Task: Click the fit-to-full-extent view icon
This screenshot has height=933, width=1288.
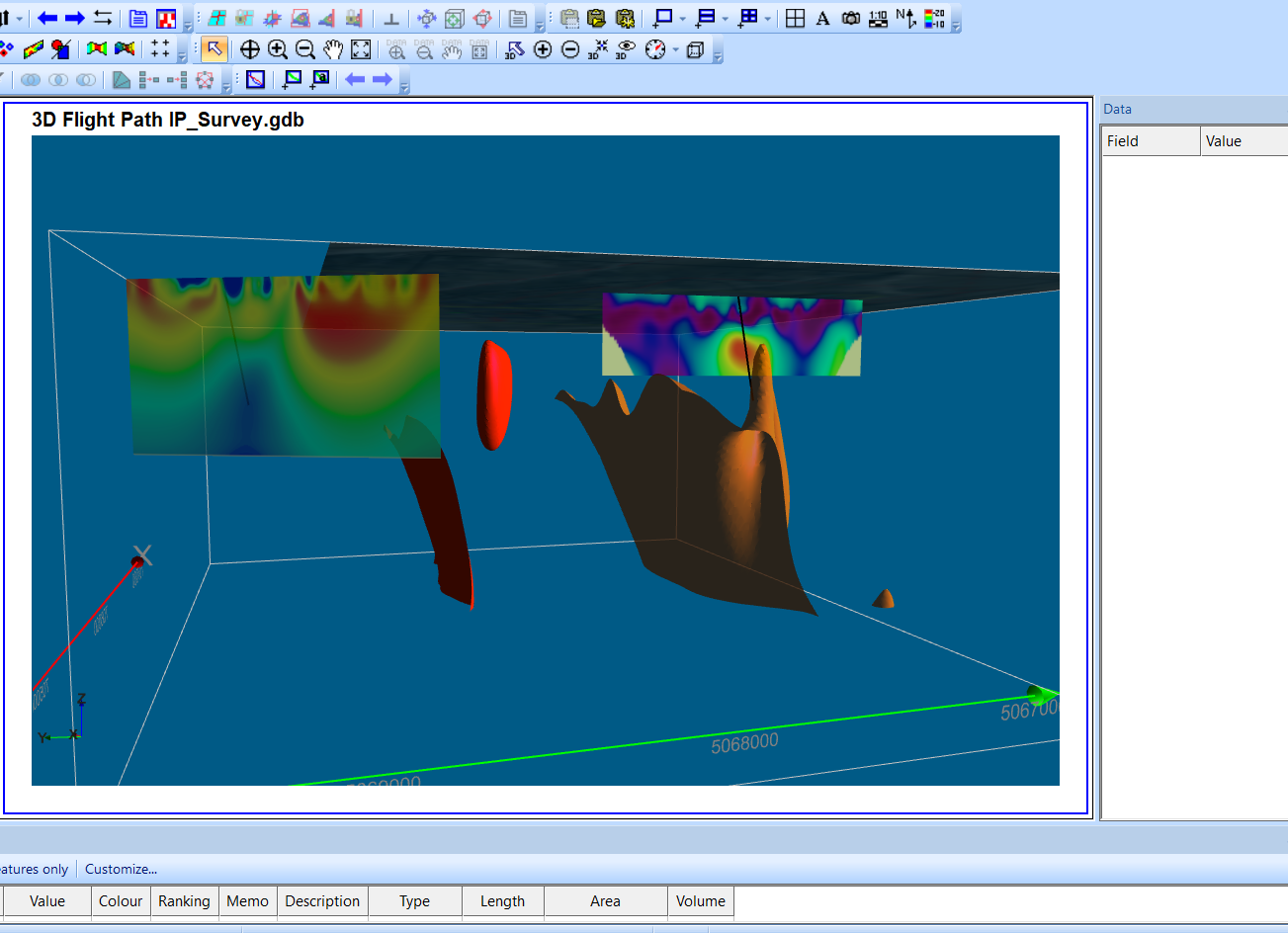Action: point(361,49)
